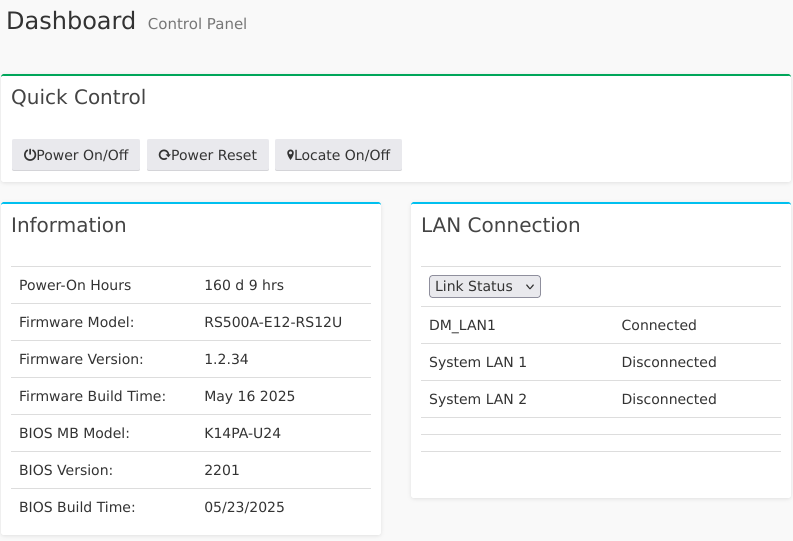Click the Firmware Version value 1.2.34

point(226,359)
